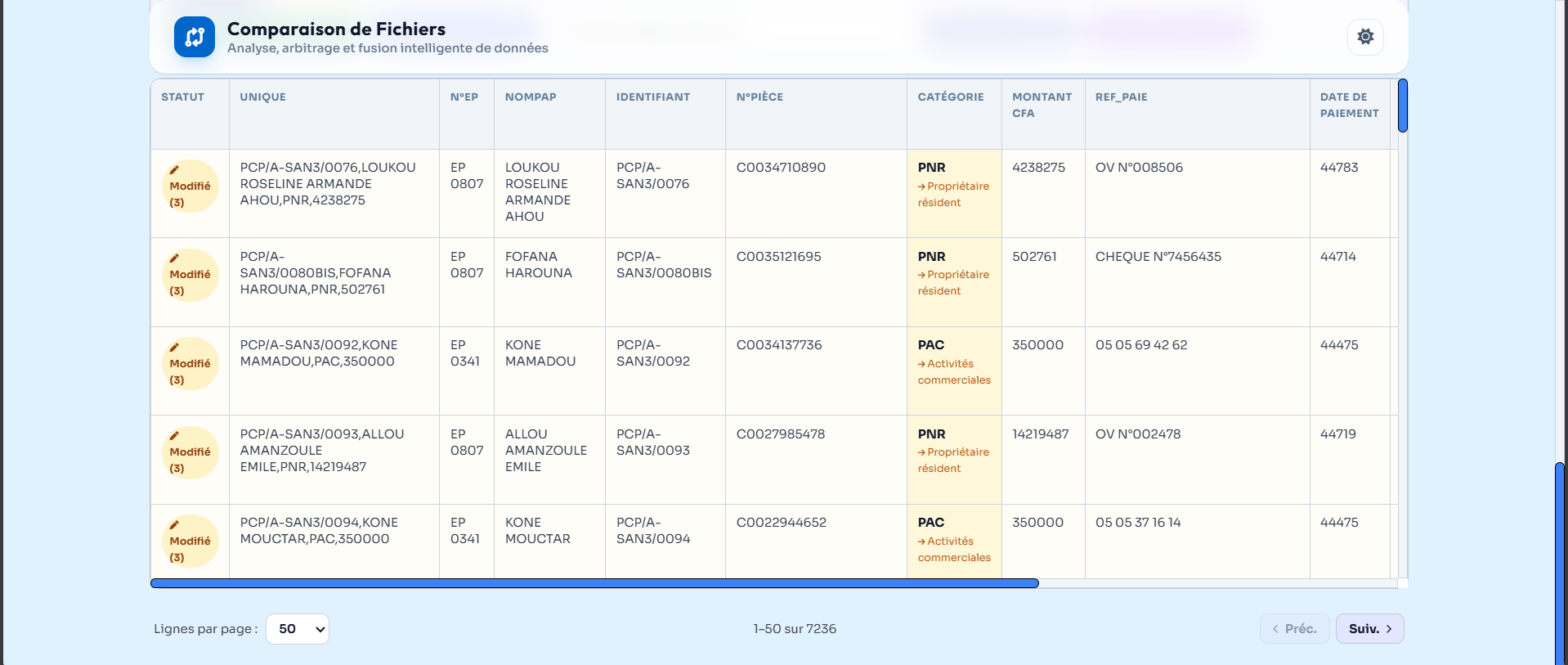Go to next page with Suiv. button
Screen dimensions: 1568x665
(1369, 629)
